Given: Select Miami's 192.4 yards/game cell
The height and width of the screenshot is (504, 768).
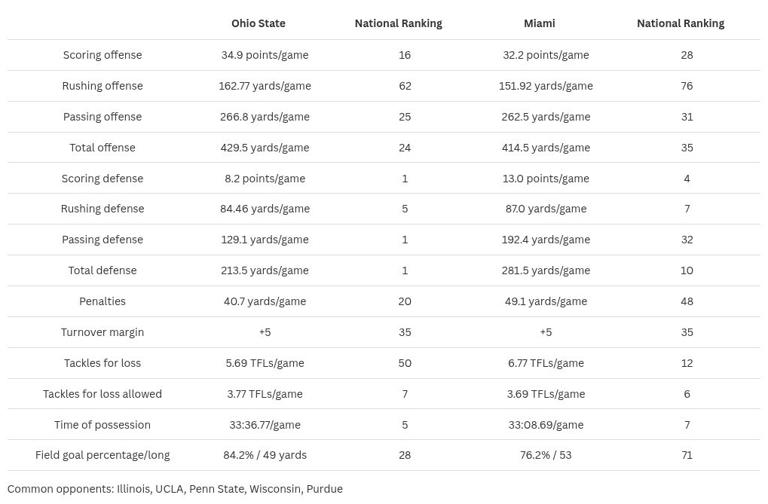Looking at the screenshot, I should click(546, 240).
